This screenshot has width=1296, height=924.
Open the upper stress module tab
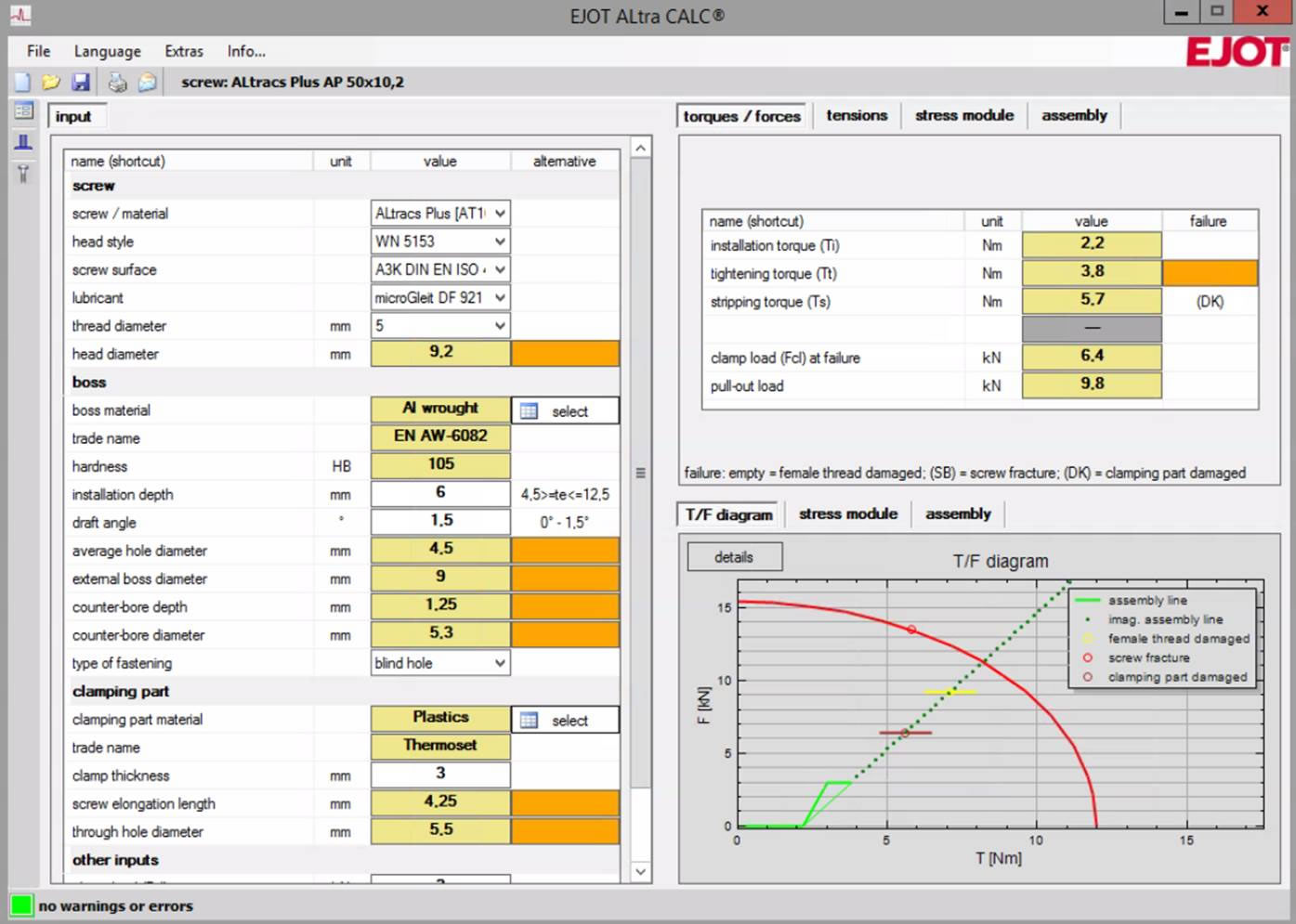tap(964, 115)
